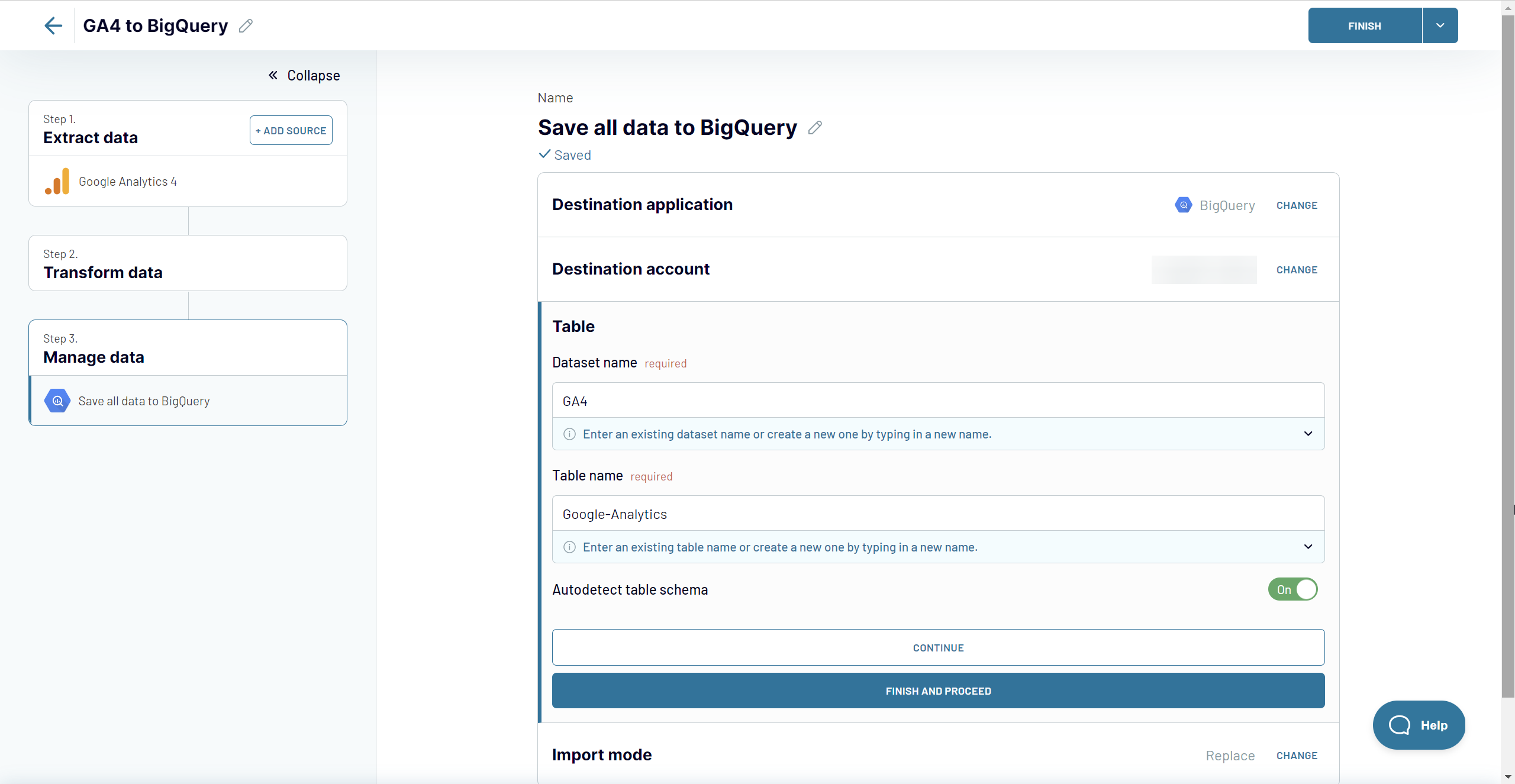The width and height of the screenshot is (1515, 784).
Task: Click the info icon under Table name
Action: pos(569,547)
